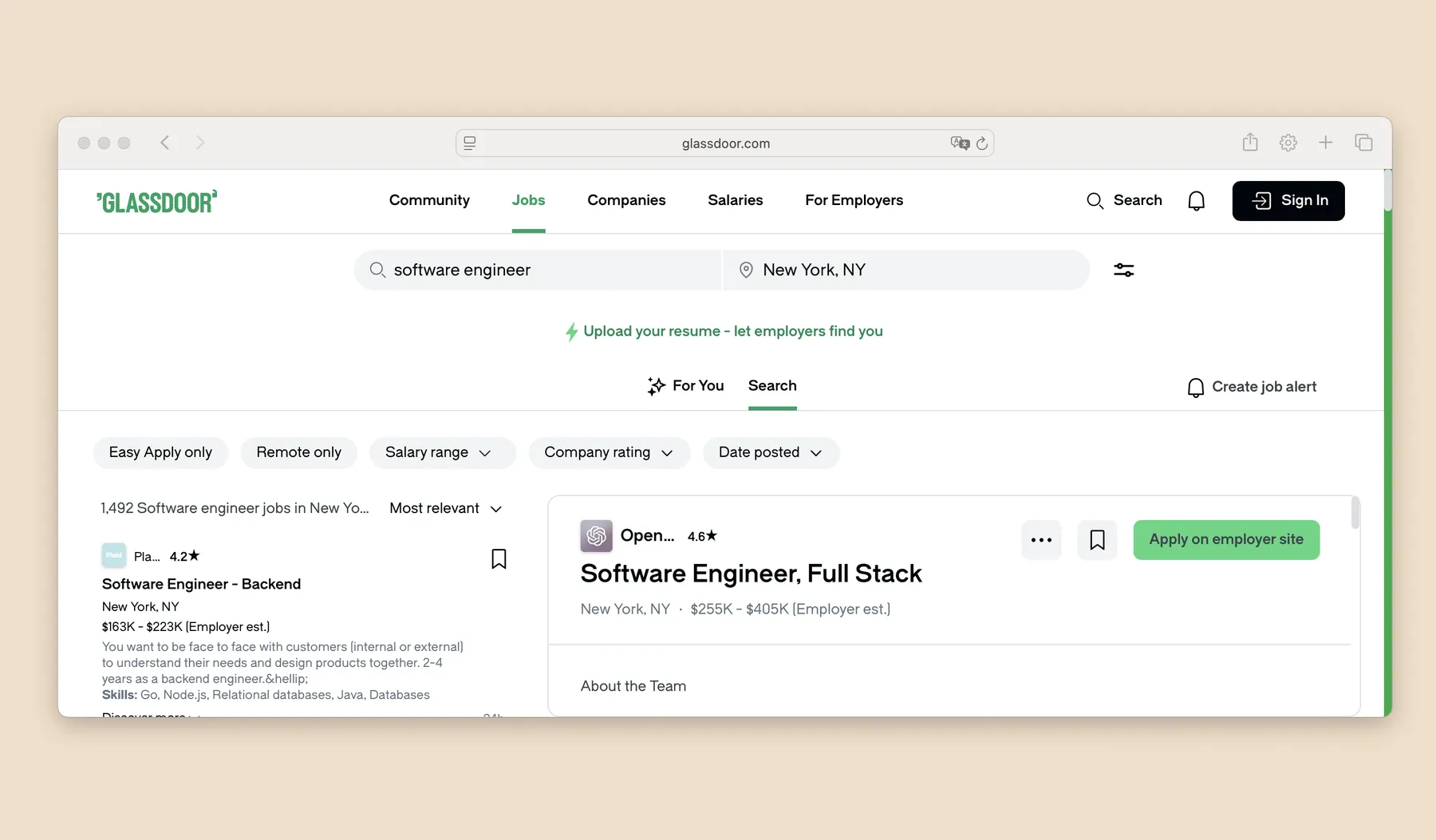Bookmark the Software Engineer - Backend job
This screenshot has height=840, width=1436.
click(x=499, y=559)
